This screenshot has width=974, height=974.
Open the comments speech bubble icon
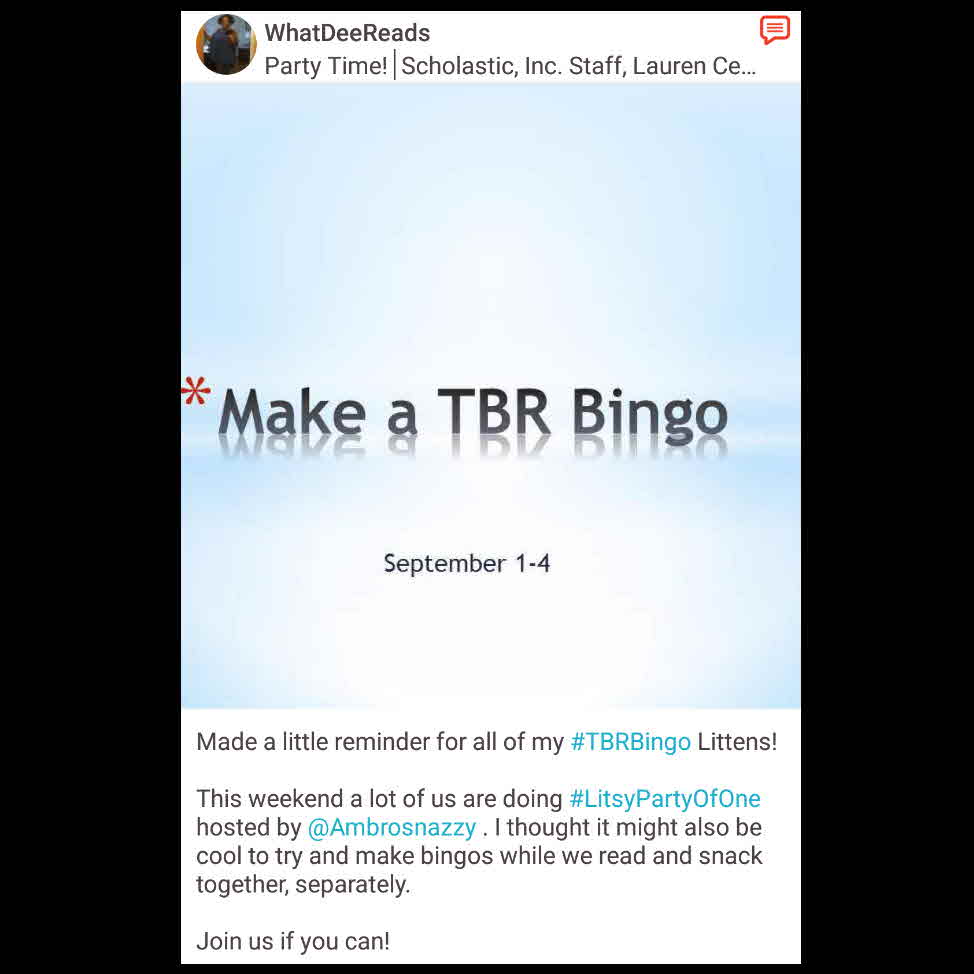coord(775,30)
